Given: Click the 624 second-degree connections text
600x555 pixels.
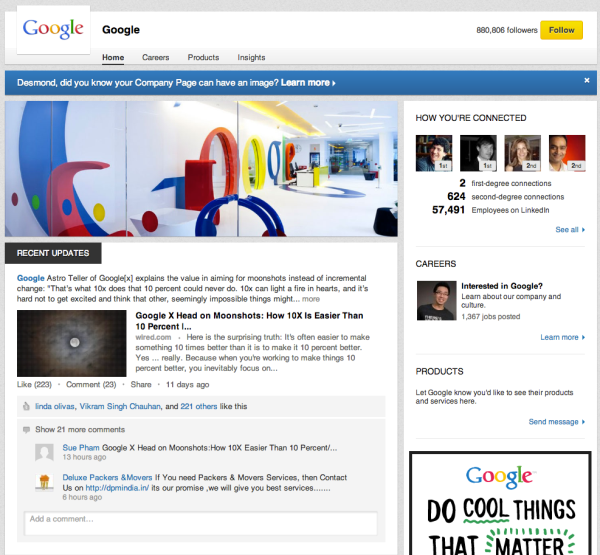Looking at the screenshot, I should coord(505,197).
